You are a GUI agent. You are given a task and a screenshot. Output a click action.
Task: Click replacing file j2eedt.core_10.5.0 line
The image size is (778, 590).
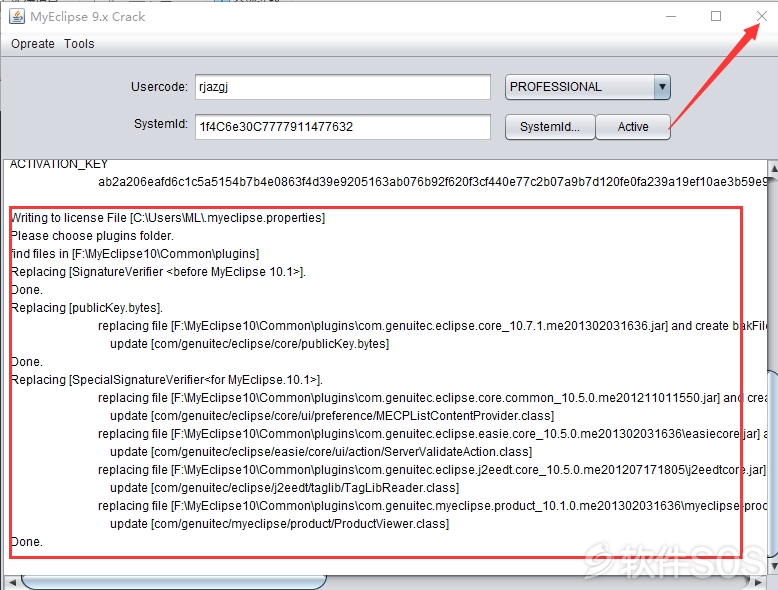tap(433, 470)
